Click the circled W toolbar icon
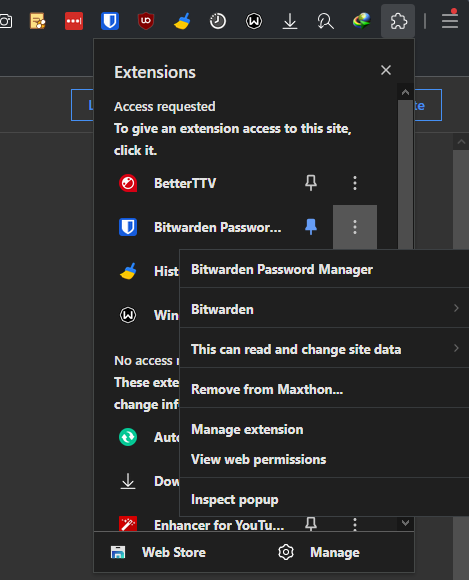Screen dimensions: 469x580 pyautogui.click(x=254, y=21)
